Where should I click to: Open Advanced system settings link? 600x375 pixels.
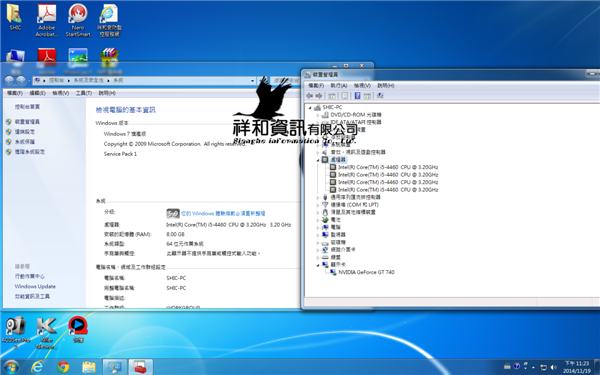tap(30, 152)
